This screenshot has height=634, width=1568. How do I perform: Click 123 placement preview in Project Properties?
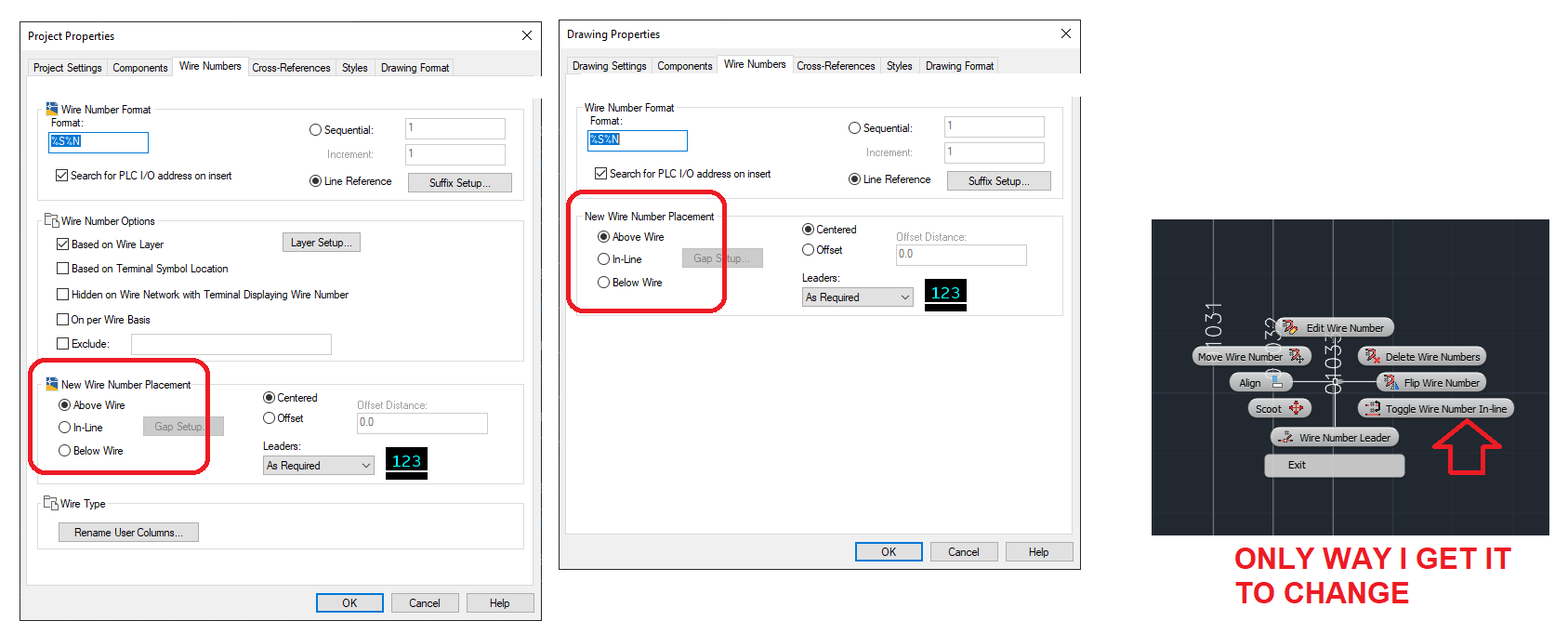(406, 463)
